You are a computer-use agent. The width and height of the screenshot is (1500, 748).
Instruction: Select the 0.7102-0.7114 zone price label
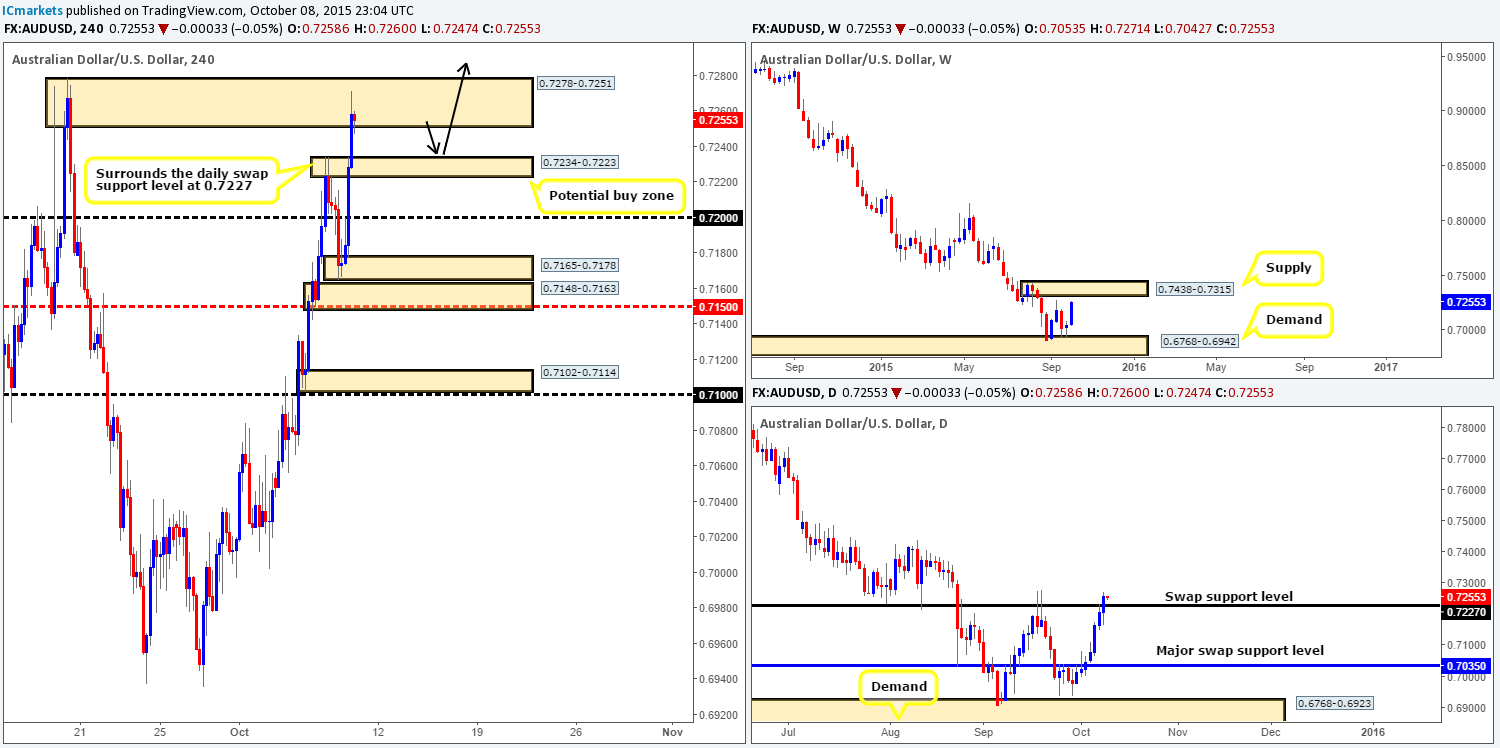(x=579, y=372)
